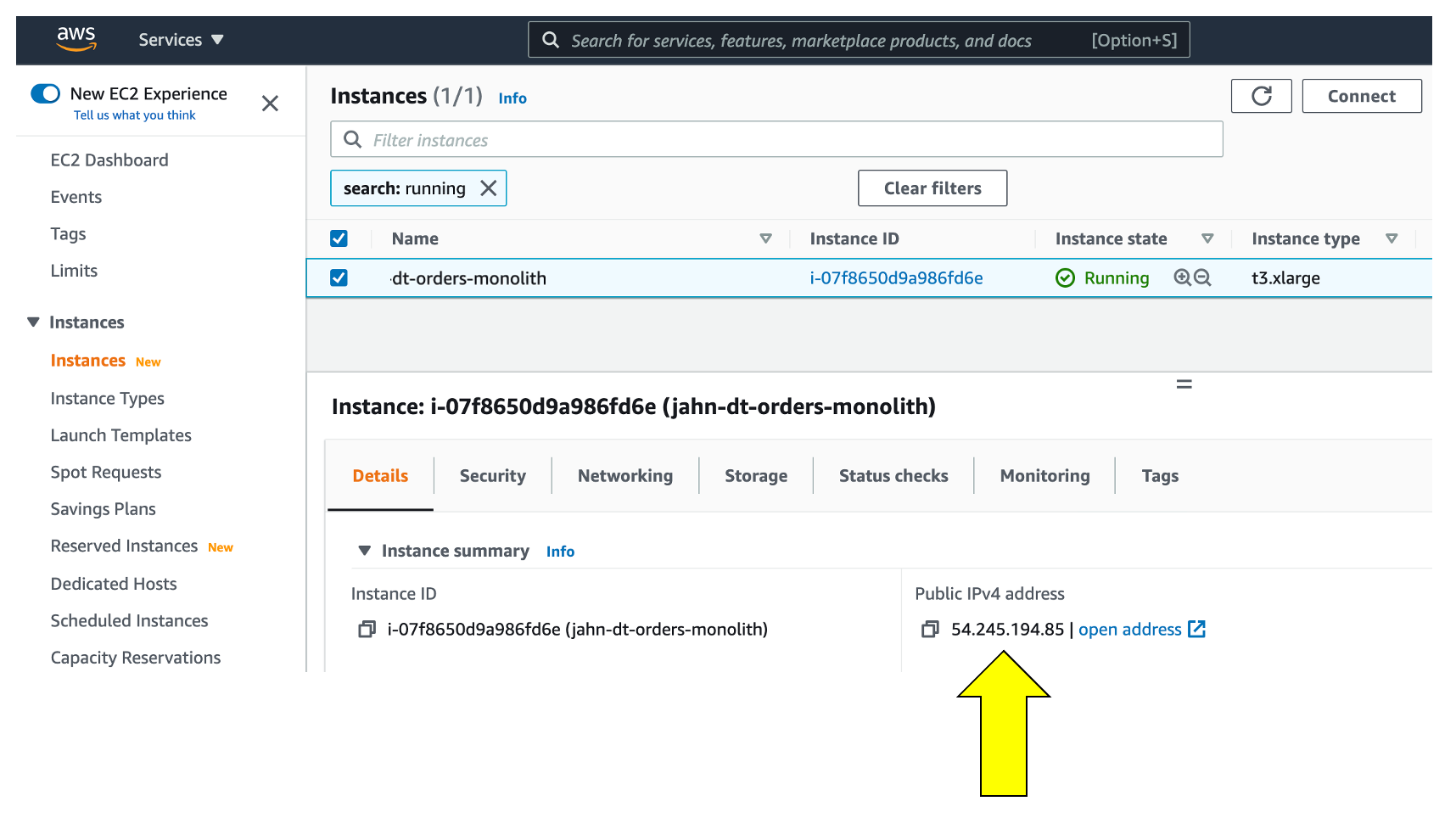Focus the AWS services search field
Screen dimensions: 1456x818
tap(859, 40)
